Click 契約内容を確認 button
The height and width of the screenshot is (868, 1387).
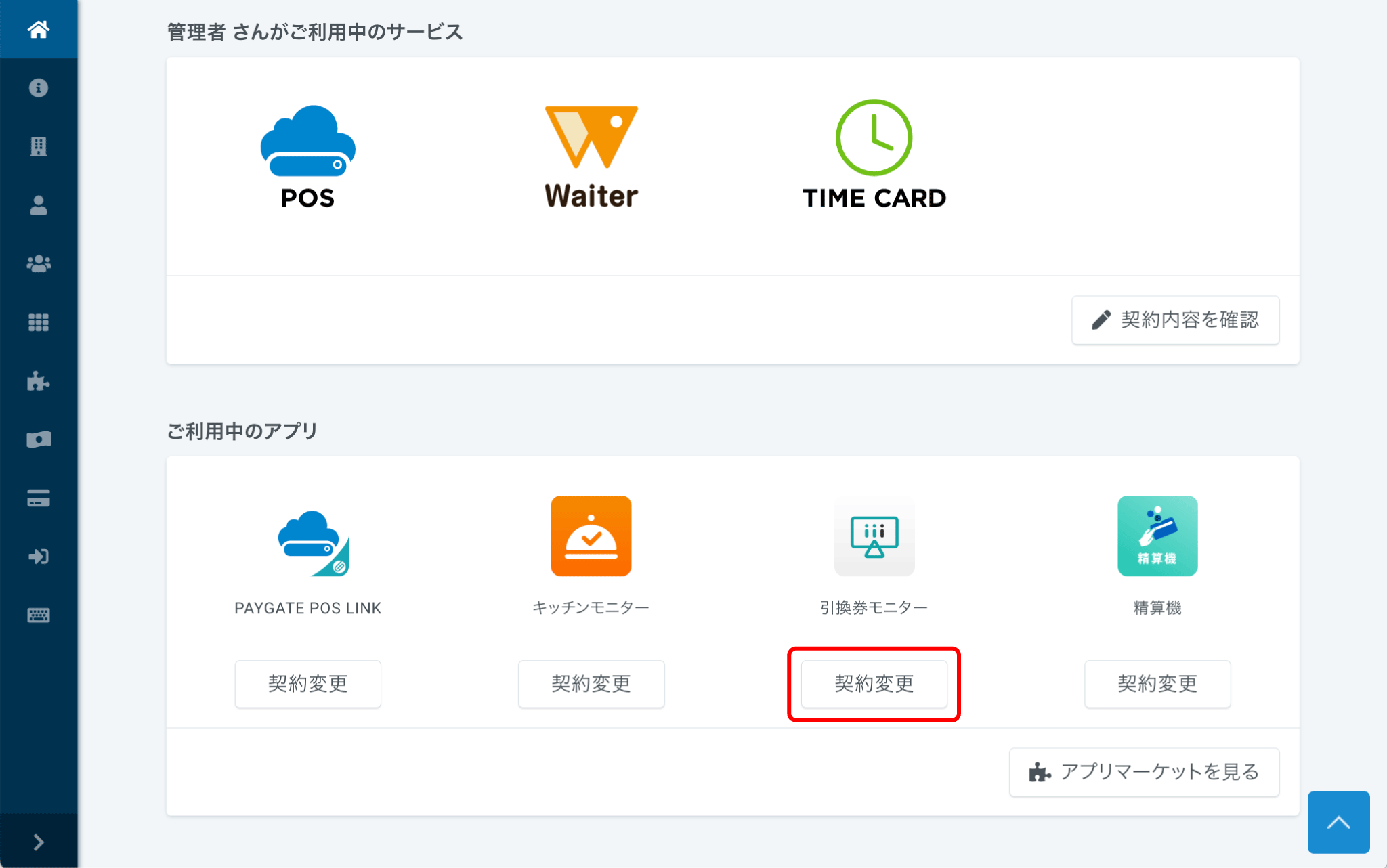tap(1175, 320)
